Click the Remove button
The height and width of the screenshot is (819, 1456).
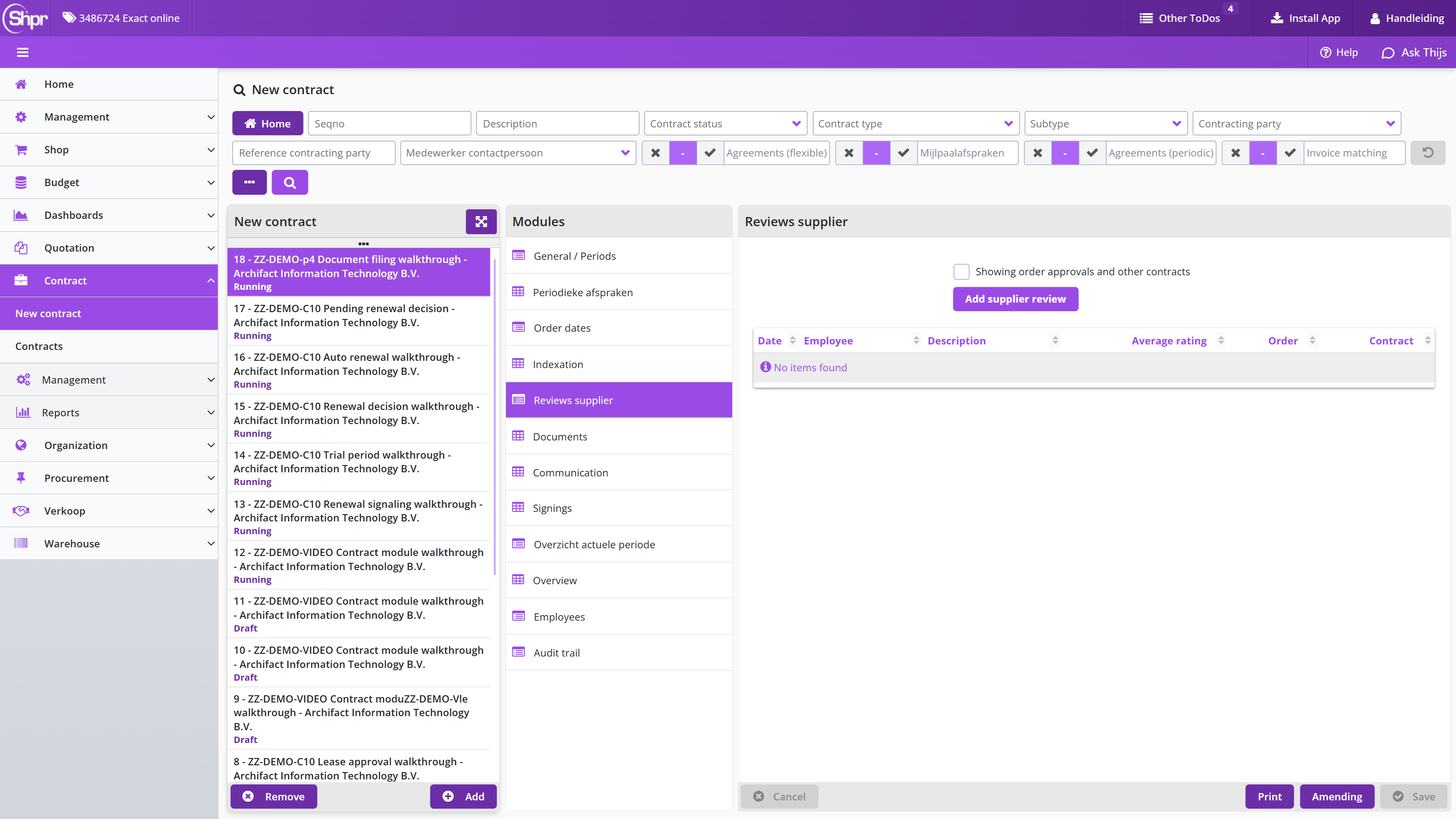click(x=273, y=796)
